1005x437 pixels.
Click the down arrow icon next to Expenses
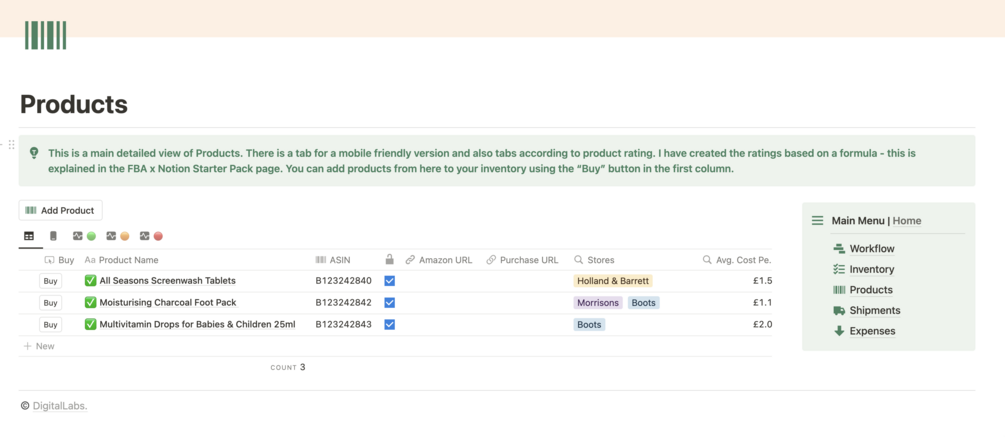[x=839, y=331]
